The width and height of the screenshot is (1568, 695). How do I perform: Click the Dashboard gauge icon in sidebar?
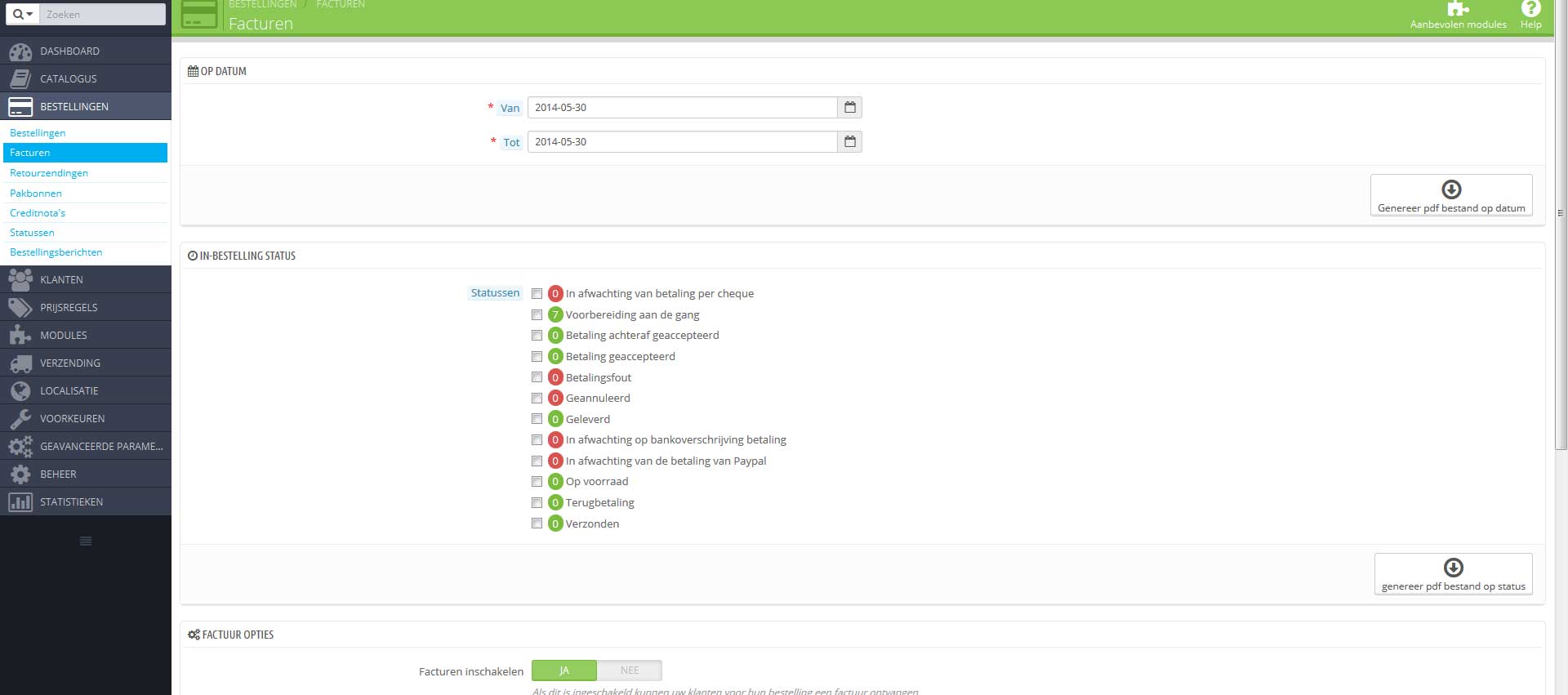pyautogui.click(x=20, y=51)
